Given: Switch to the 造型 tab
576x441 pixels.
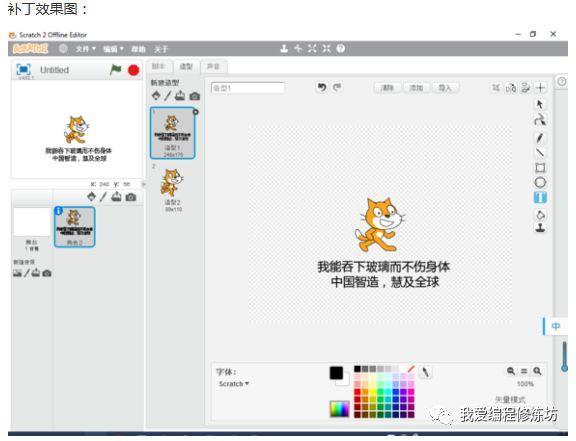Looking at the screenshot, I should 186,67.
